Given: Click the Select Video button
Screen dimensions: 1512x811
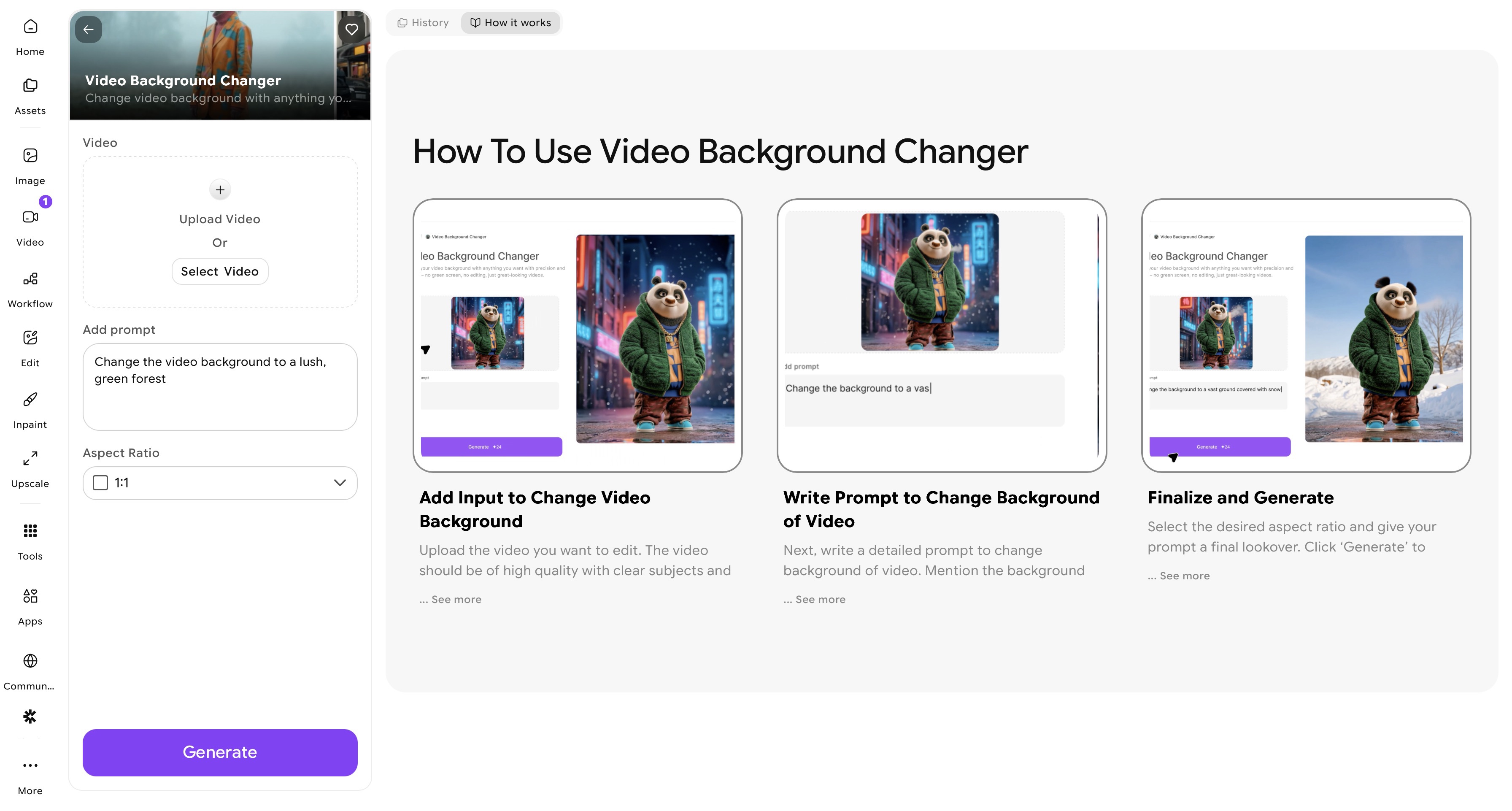Looking at the screenshot, I should tap(219, 272).
